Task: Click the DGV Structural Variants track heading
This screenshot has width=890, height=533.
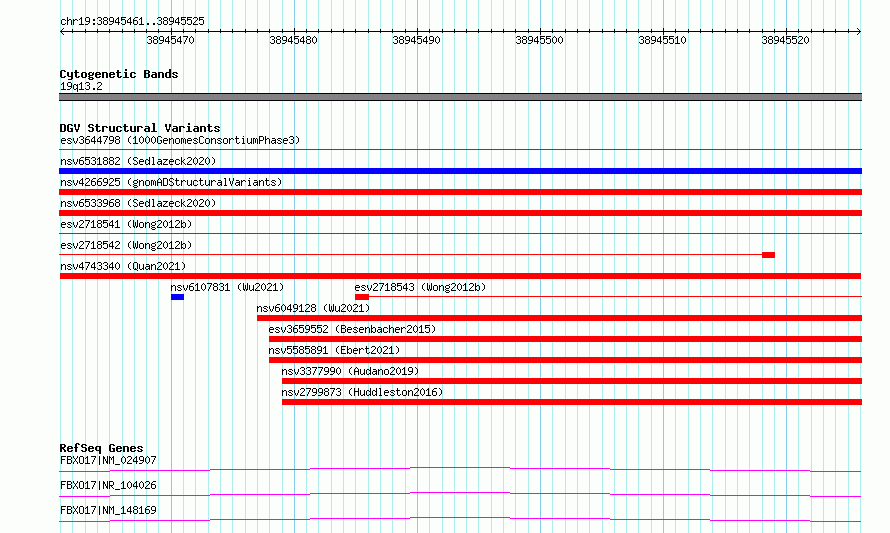Action: pos(140,128)
